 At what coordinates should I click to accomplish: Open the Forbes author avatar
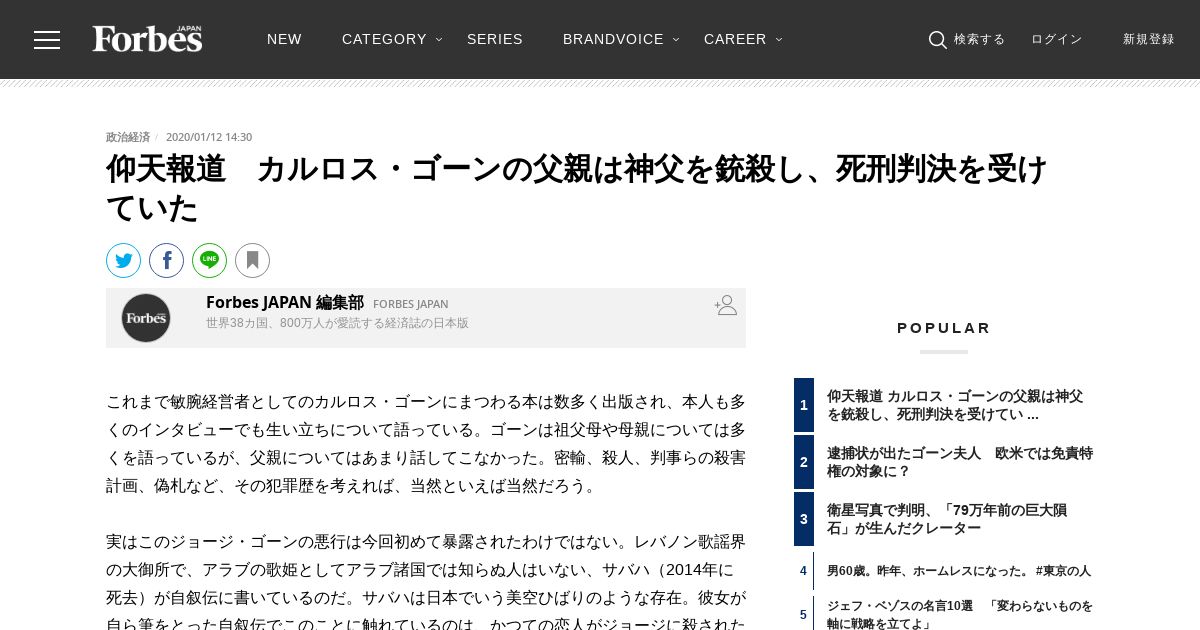146,318
